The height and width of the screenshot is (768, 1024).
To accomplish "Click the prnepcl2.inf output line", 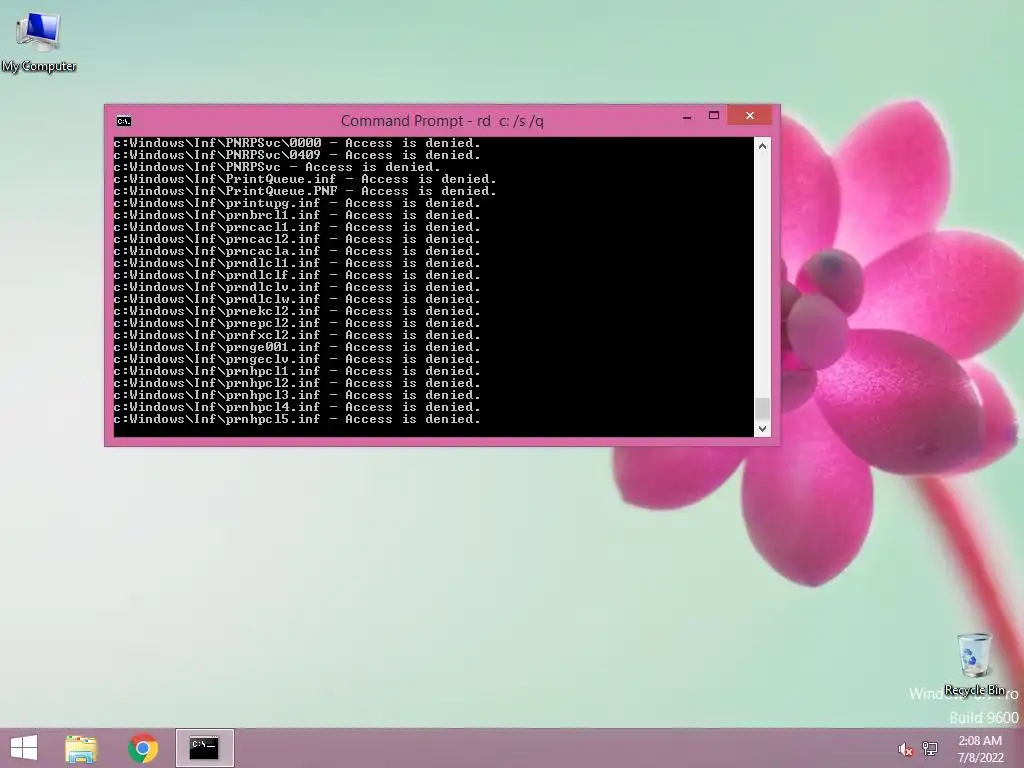I will [x=297, y=323].
